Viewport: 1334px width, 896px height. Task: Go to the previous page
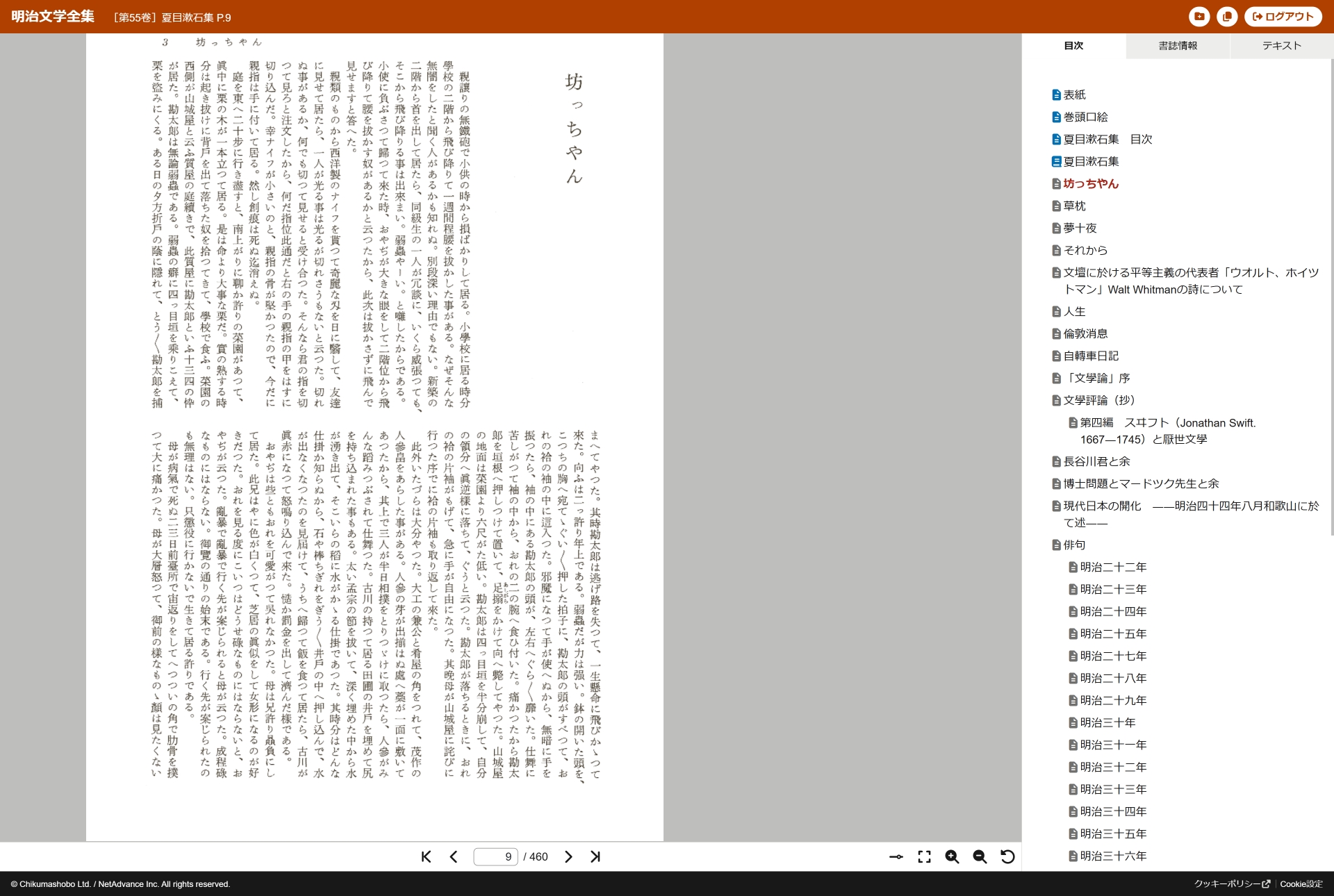[x=454, y=856]
